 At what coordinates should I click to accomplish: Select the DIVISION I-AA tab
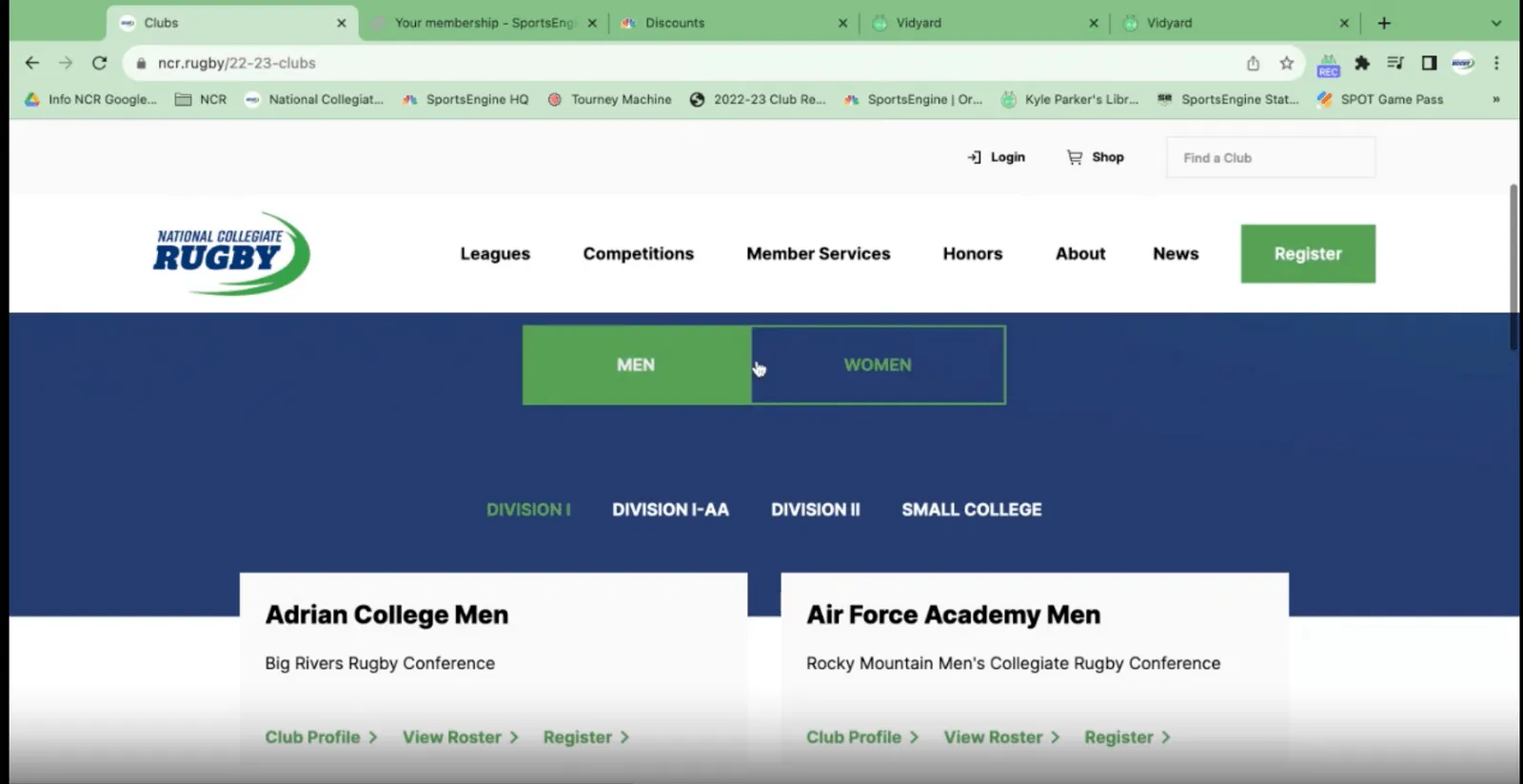click(670, 510)
